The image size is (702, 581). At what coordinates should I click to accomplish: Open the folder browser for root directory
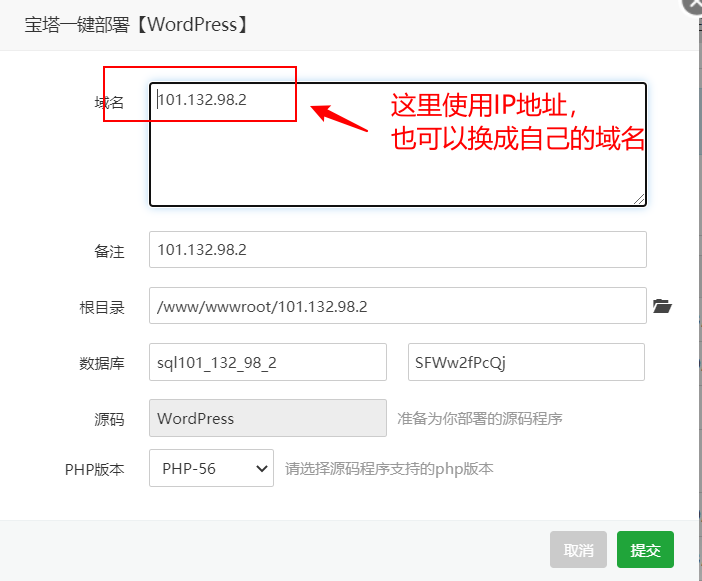click(662, 306)
